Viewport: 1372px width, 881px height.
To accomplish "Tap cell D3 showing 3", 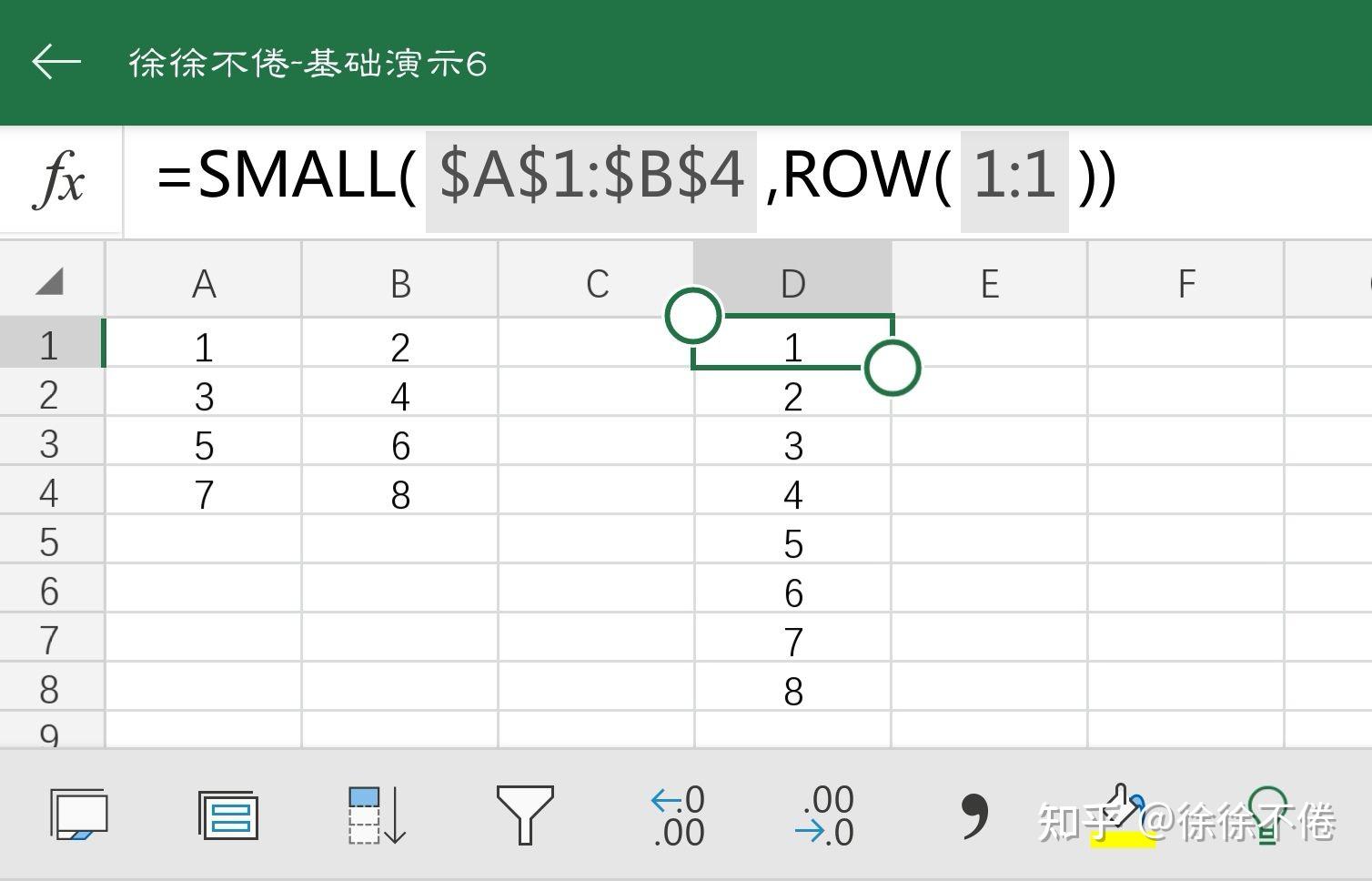I will (x=793, y=441).
